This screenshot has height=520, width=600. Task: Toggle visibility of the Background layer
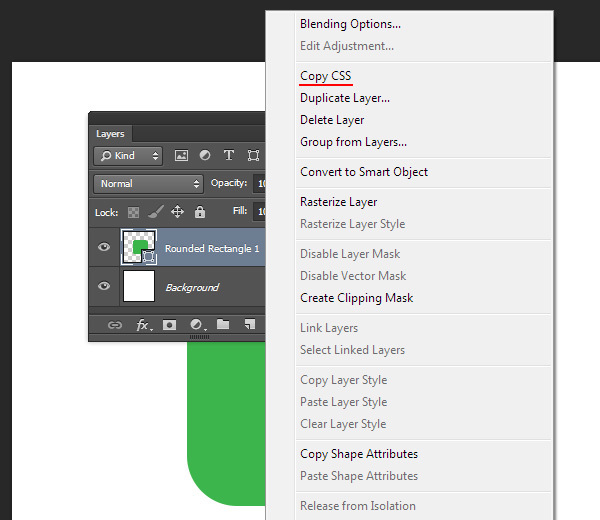(104, 287)
